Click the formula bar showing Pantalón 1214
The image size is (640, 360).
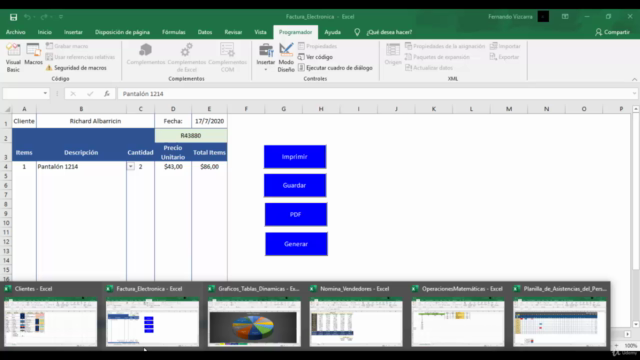(373, 93)
